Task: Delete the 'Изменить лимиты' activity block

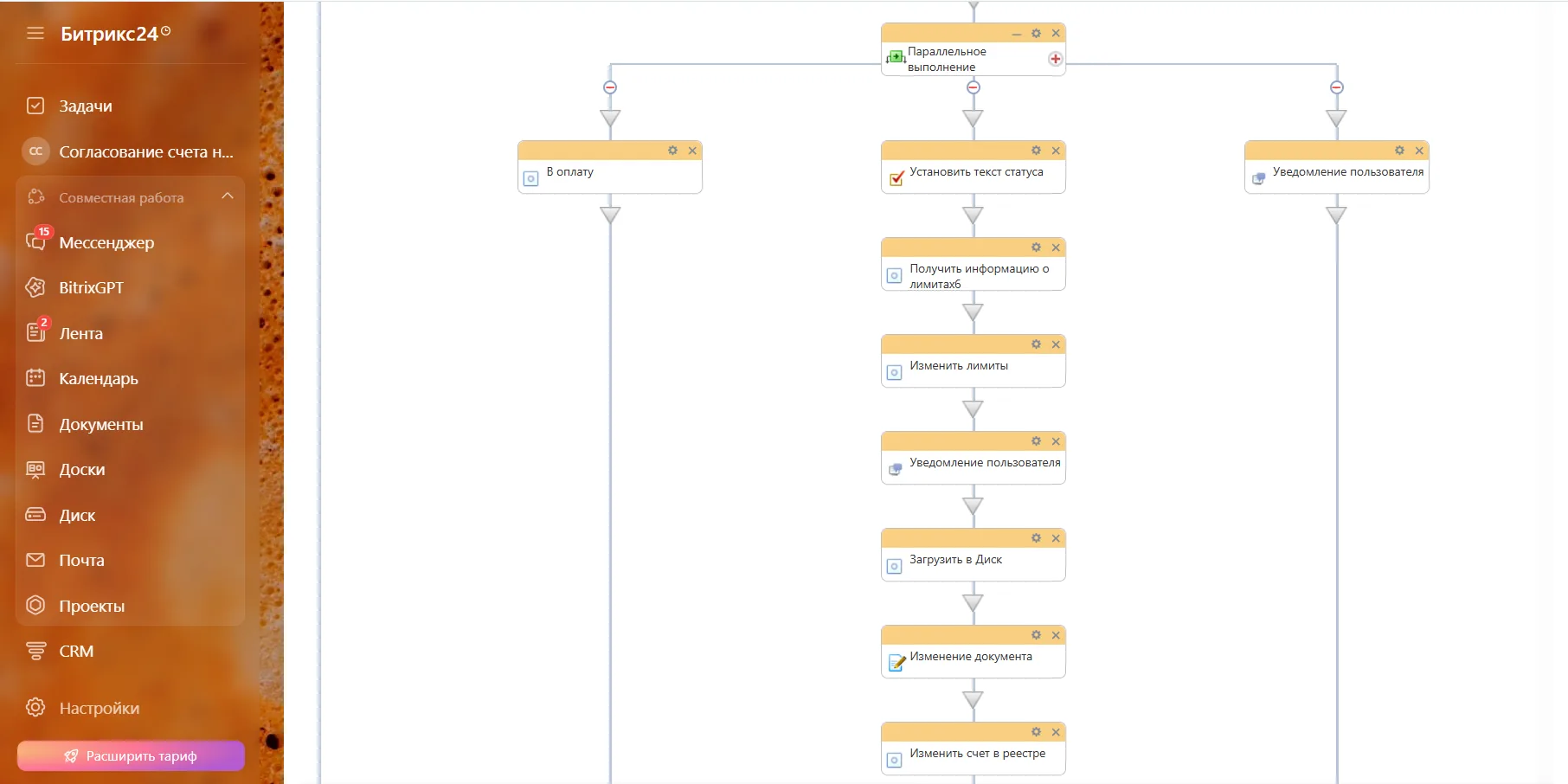Action: [x=1056, y=344]
